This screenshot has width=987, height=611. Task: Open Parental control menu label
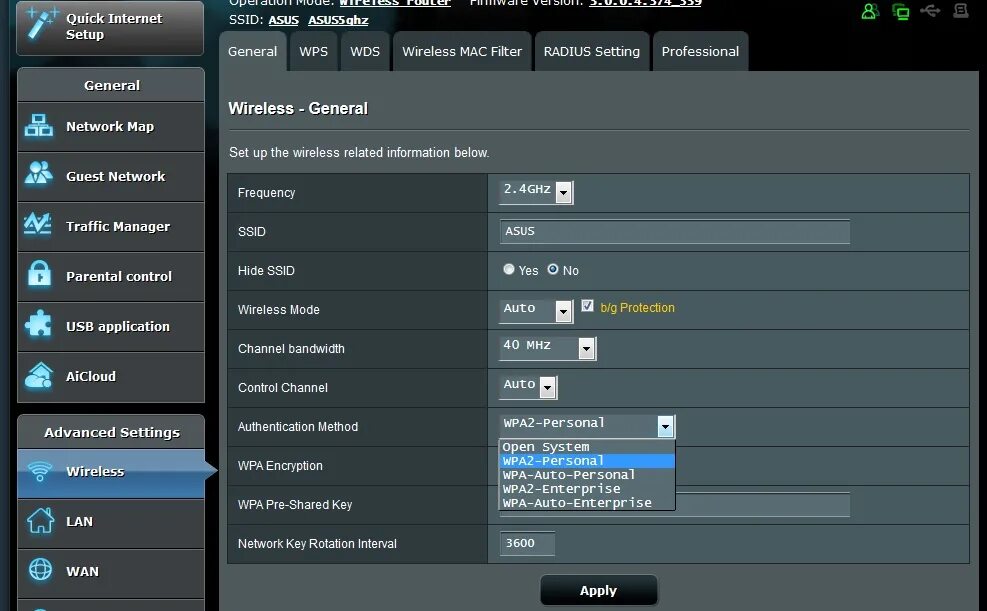point(119,276)
